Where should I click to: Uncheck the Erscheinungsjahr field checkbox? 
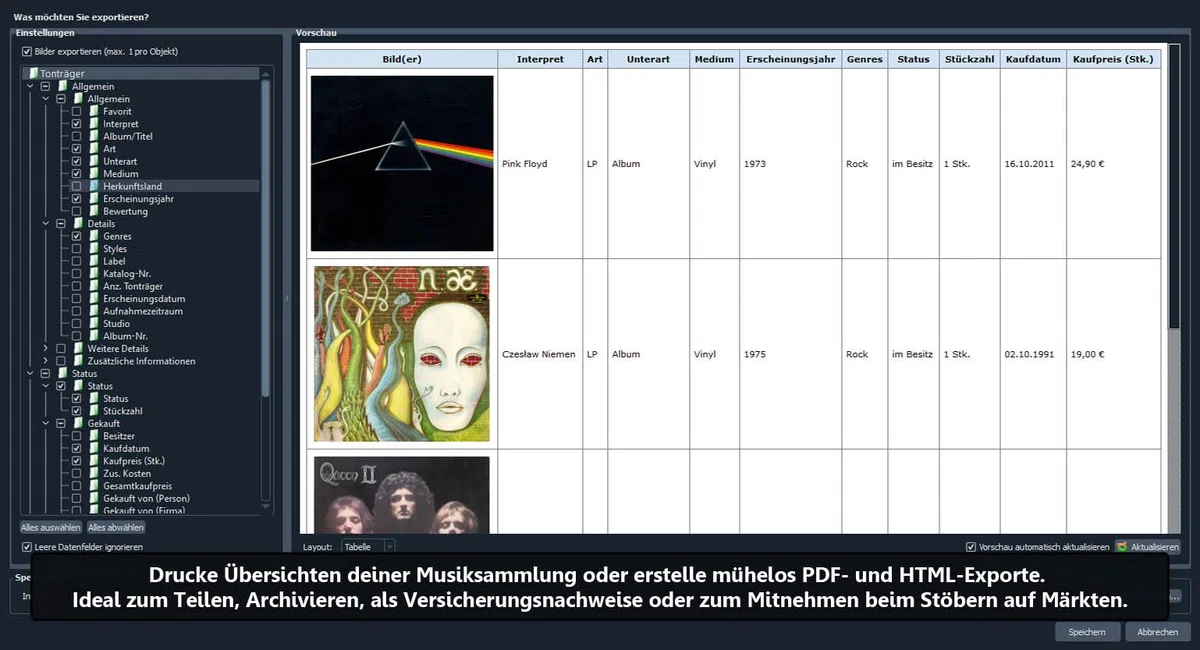point(77,199)
